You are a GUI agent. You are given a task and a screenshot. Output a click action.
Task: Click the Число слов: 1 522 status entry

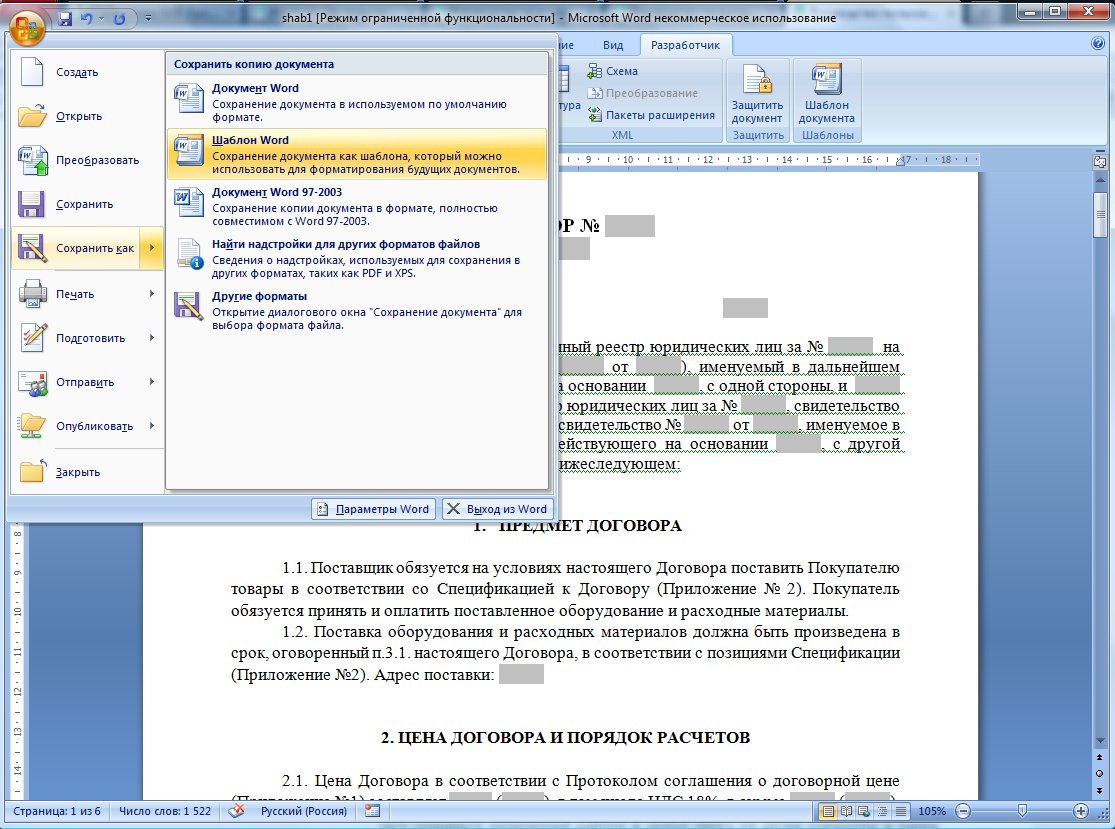[165, 811]
